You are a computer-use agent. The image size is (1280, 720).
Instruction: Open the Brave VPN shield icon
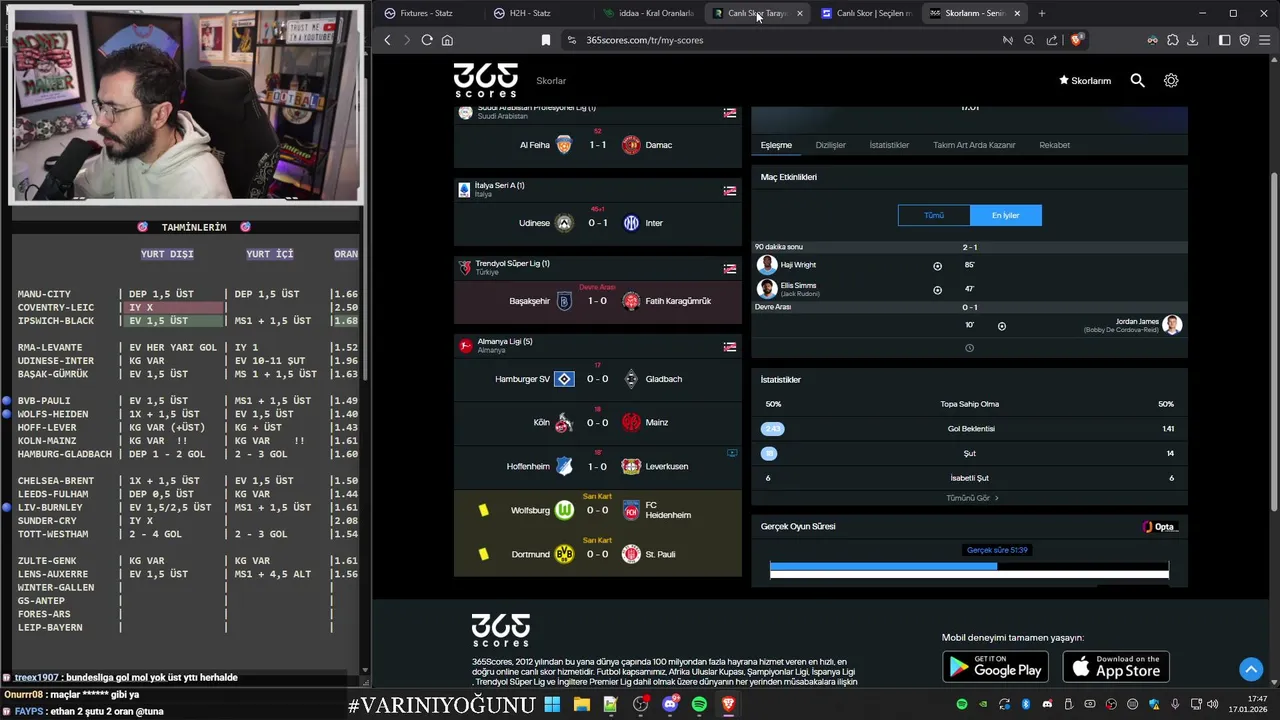(1245, 40)
